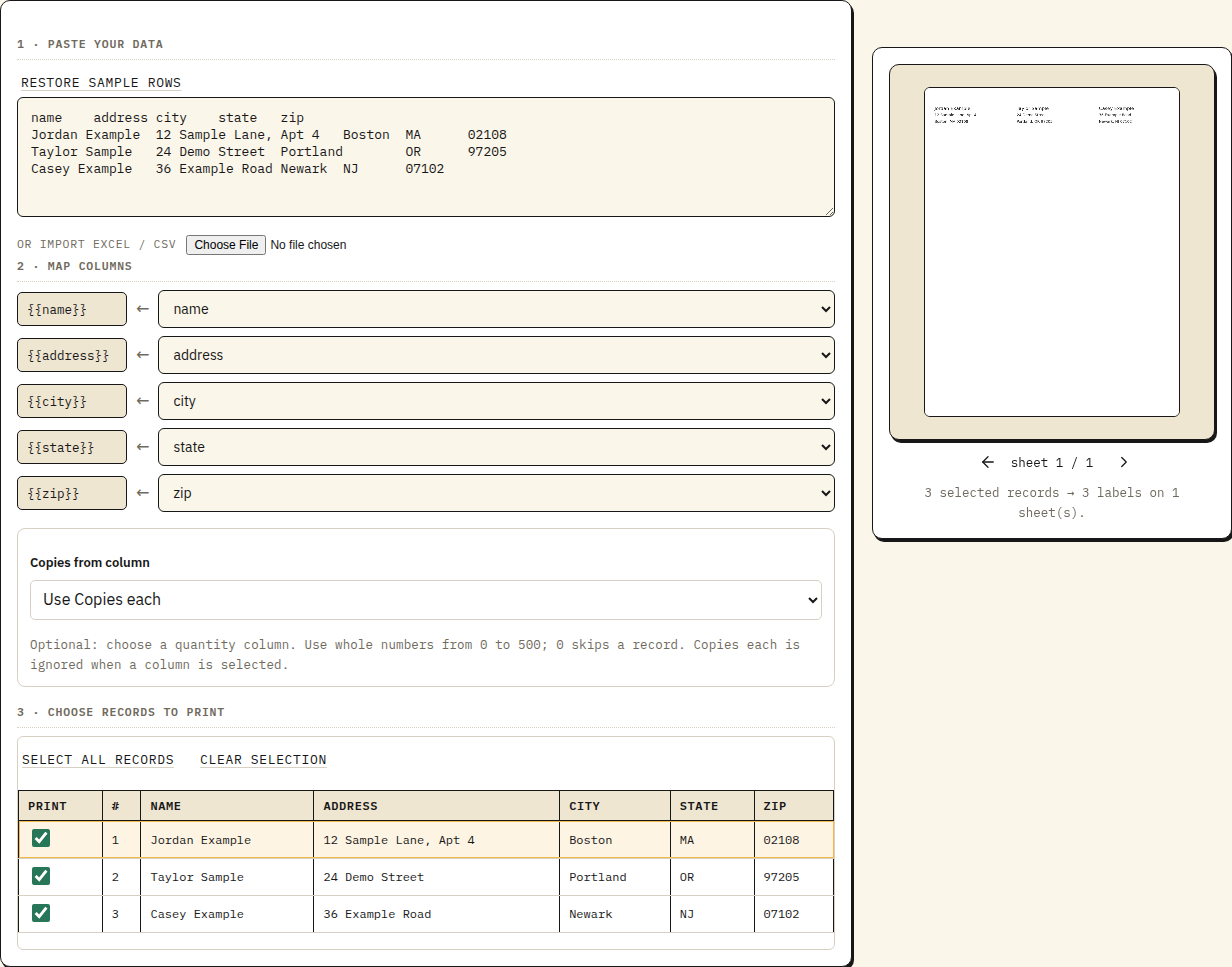Click the 02108 zip cell
The image size is (1232, 967).
(x=794, y=840)
